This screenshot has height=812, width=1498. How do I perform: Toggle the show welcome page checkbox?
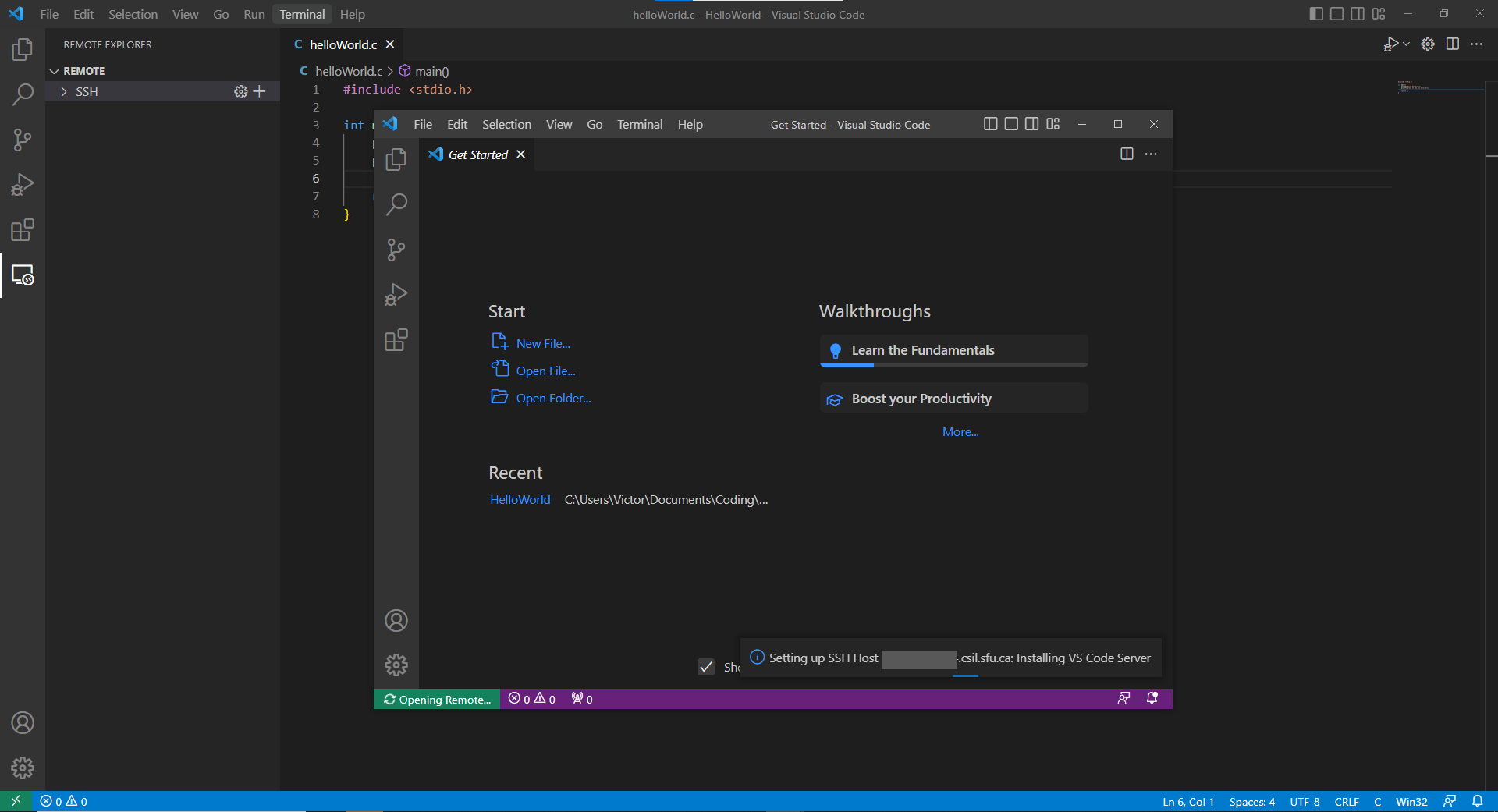coord(706,667)
